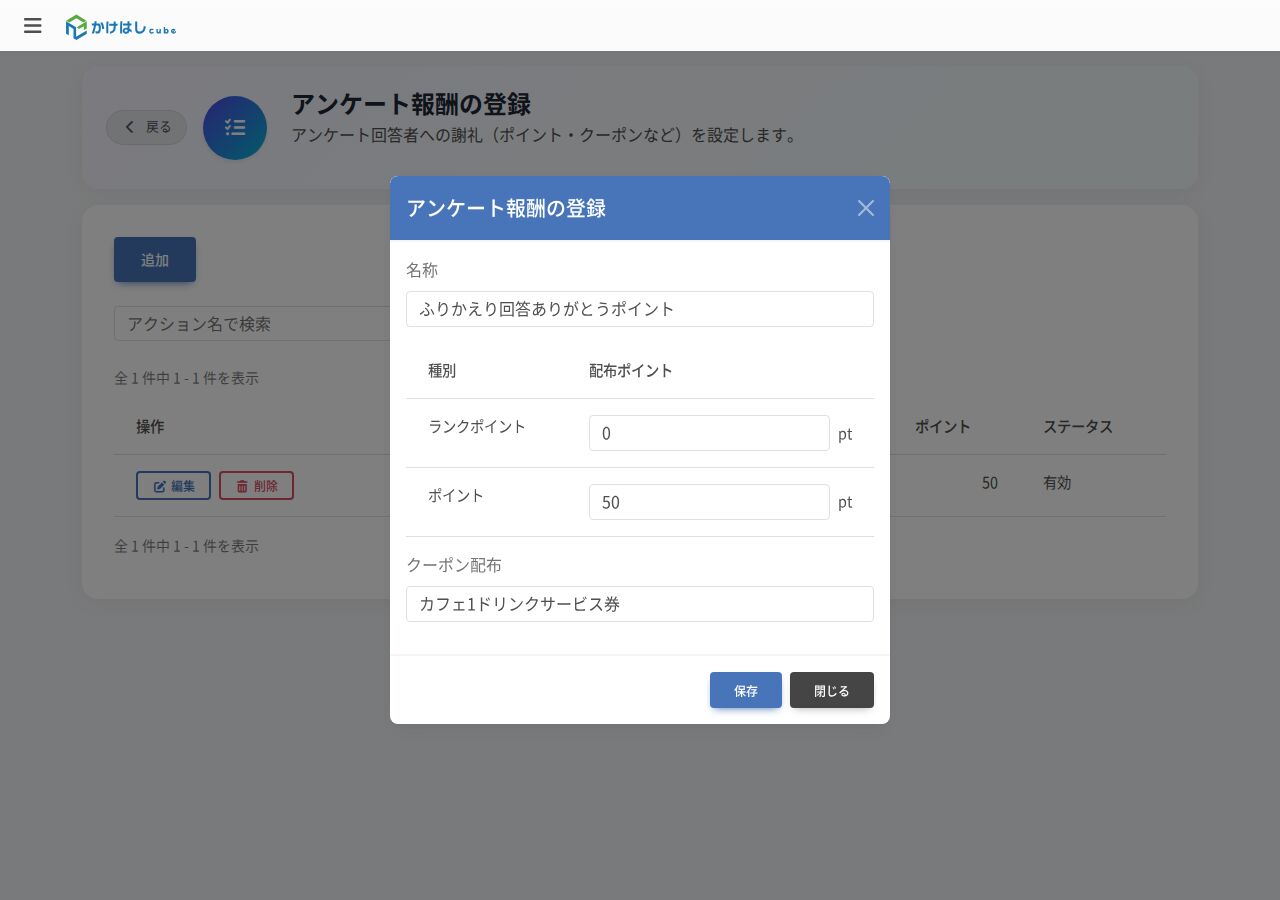This screenshot has height=900, width=1280.
Task: Click the ランクポイント value field
Action: click(709, 433)
